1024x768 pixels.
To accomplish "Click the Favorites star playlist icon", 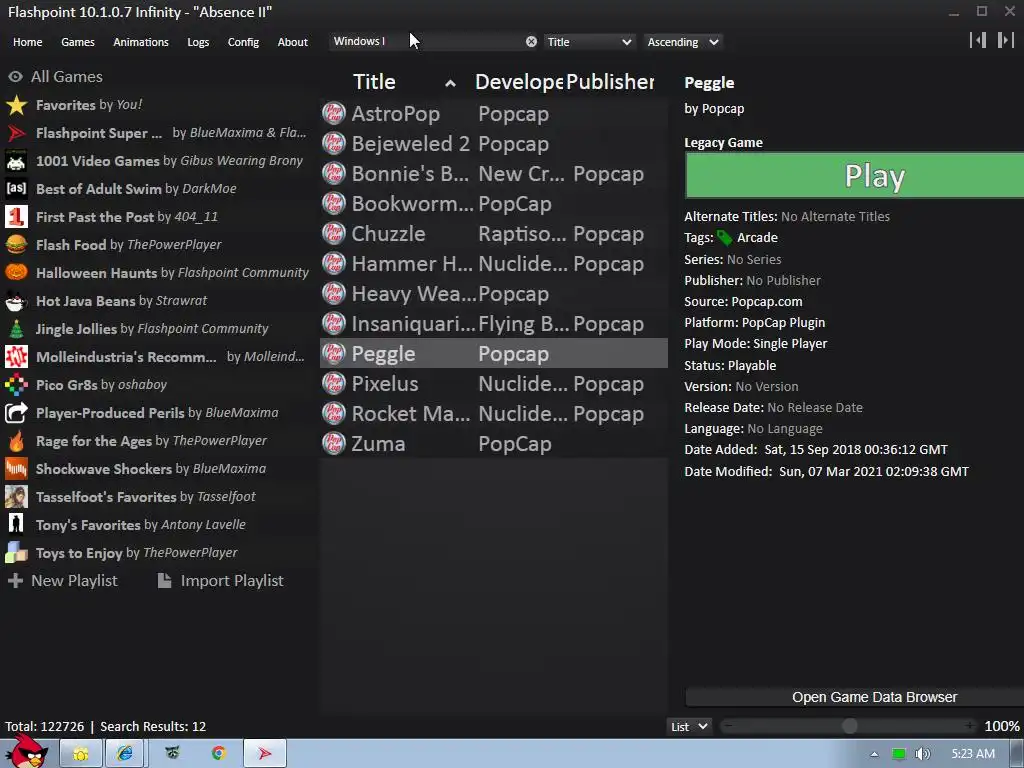I will point(16,105).
